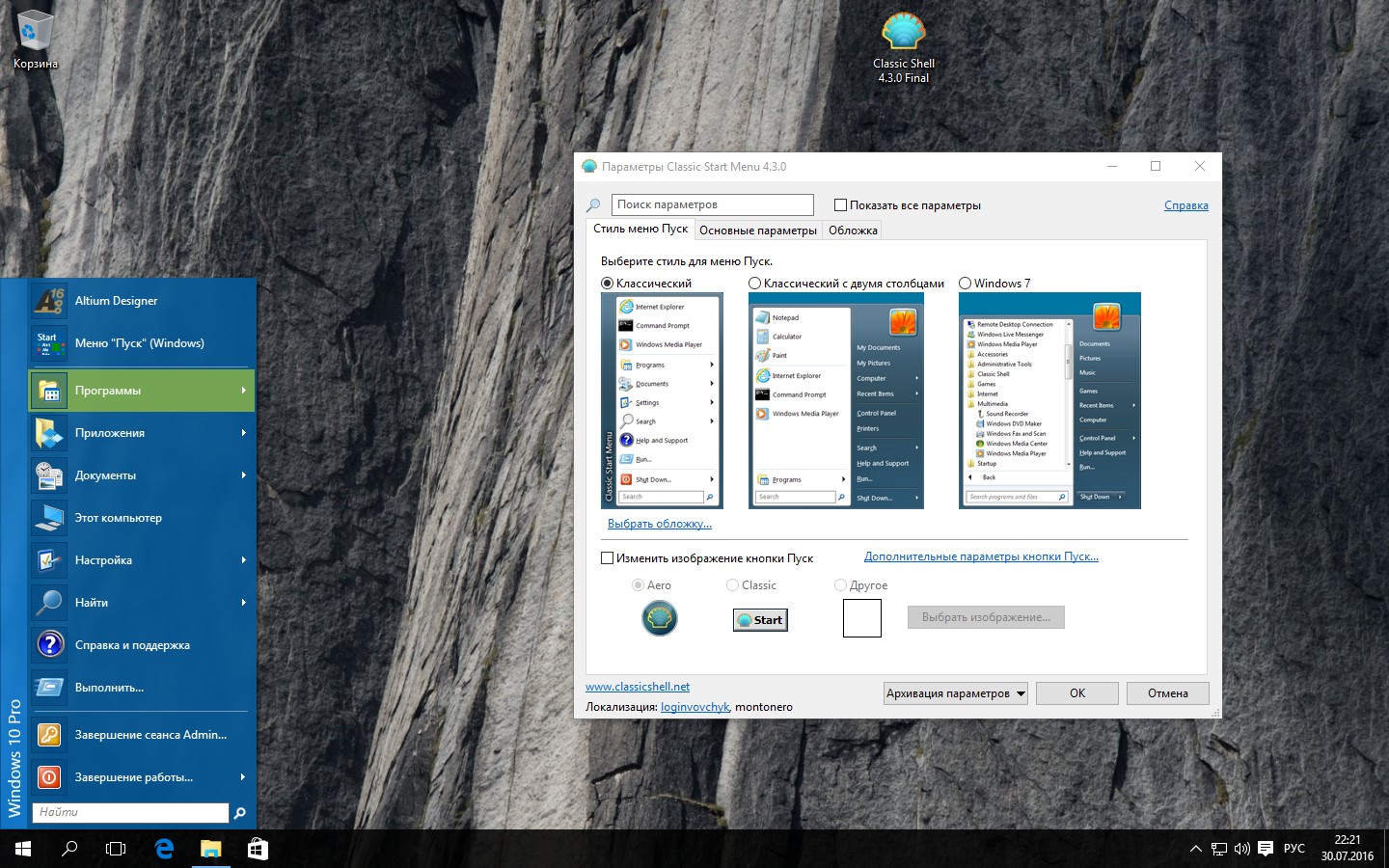Select the Другое button radio option

tap(840, 585)
